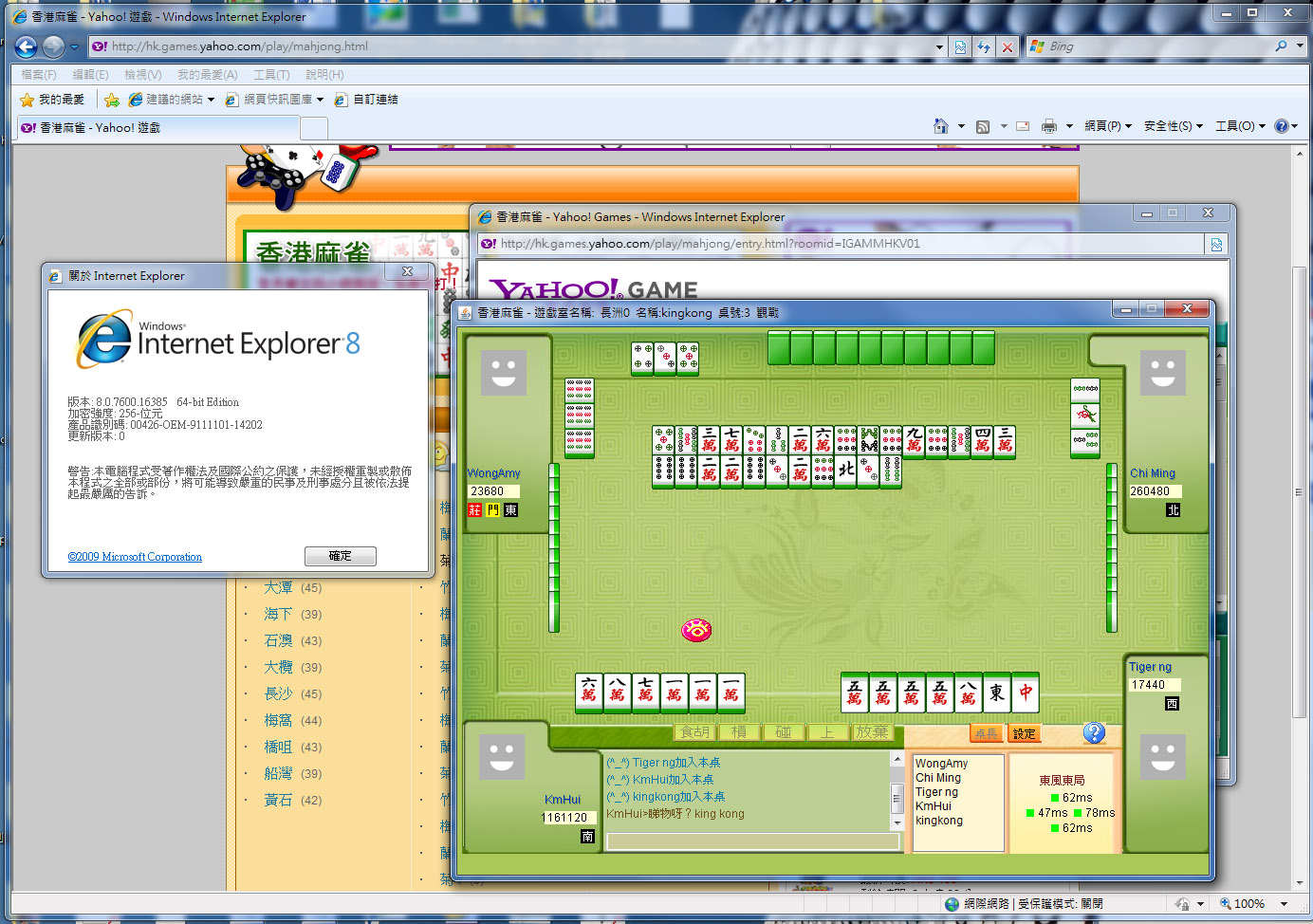Click the Bing search magnifier icon
The height and width of the screenshot is (924, 1313).
1282,46
